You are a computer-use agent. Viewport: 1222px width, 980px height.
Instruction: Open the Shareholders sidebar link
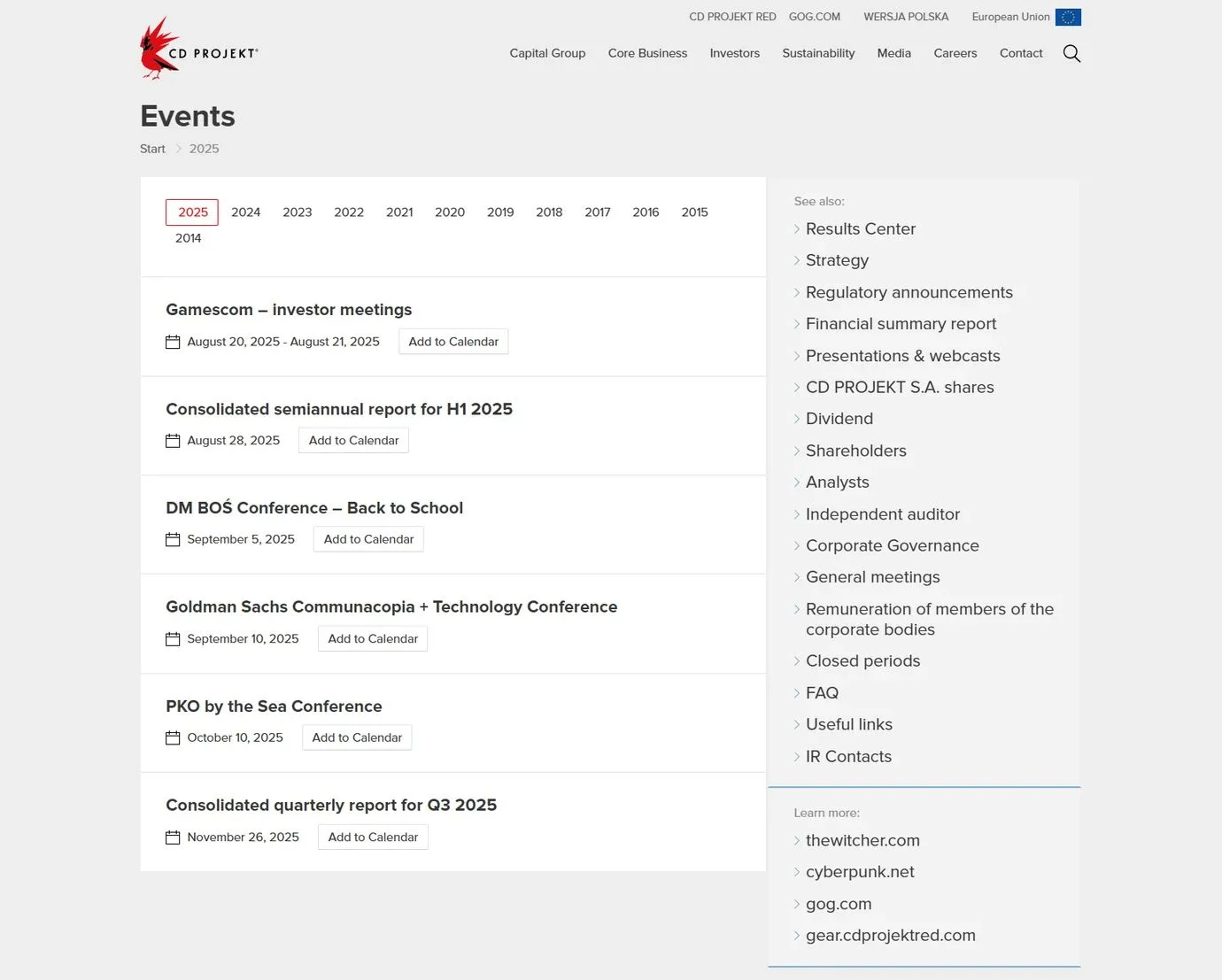point(856,451)
